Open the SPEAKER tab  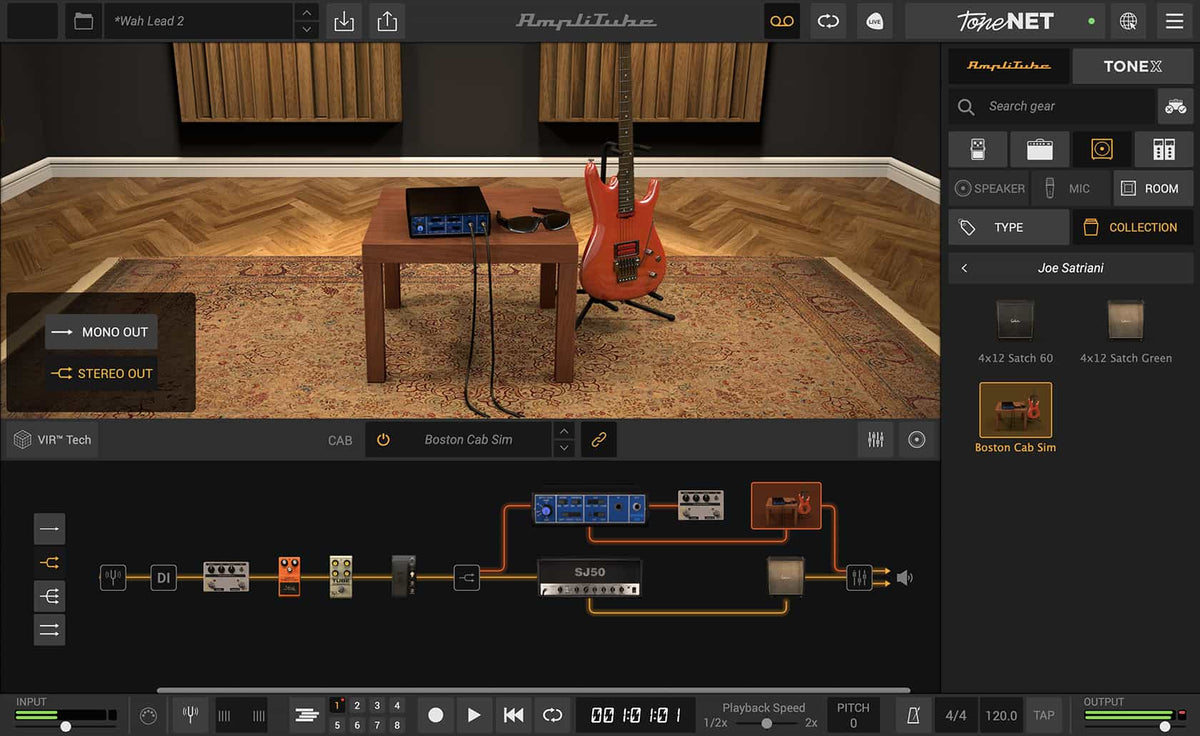[x=989, y=188]
